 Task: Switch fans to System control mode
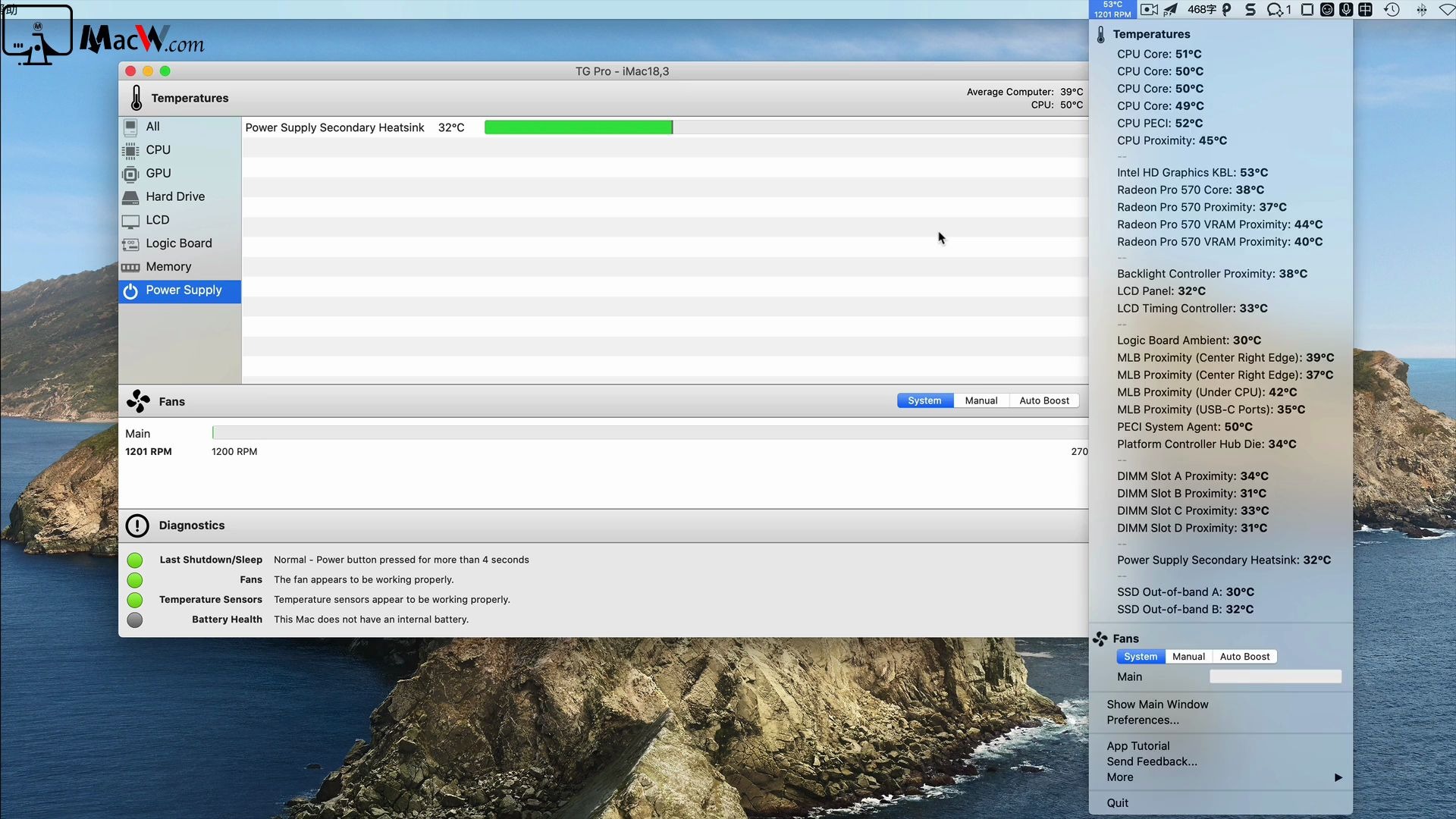click(x=924, y=400)
